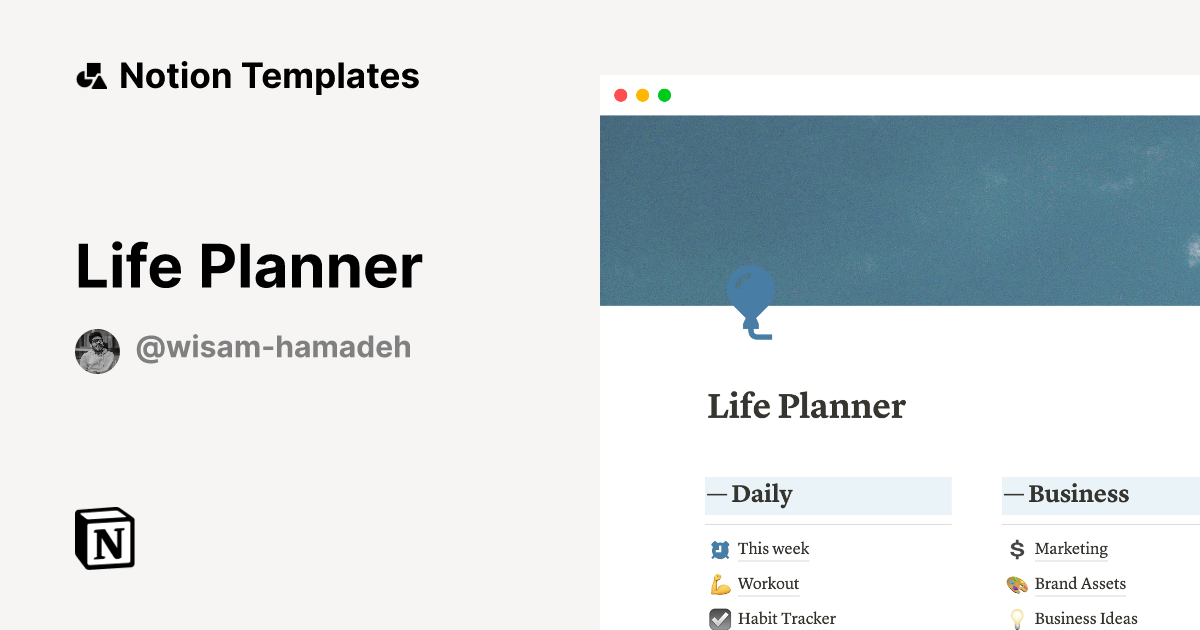Go to the Marketing page

pyautogui.click(x=1071, y=549)
